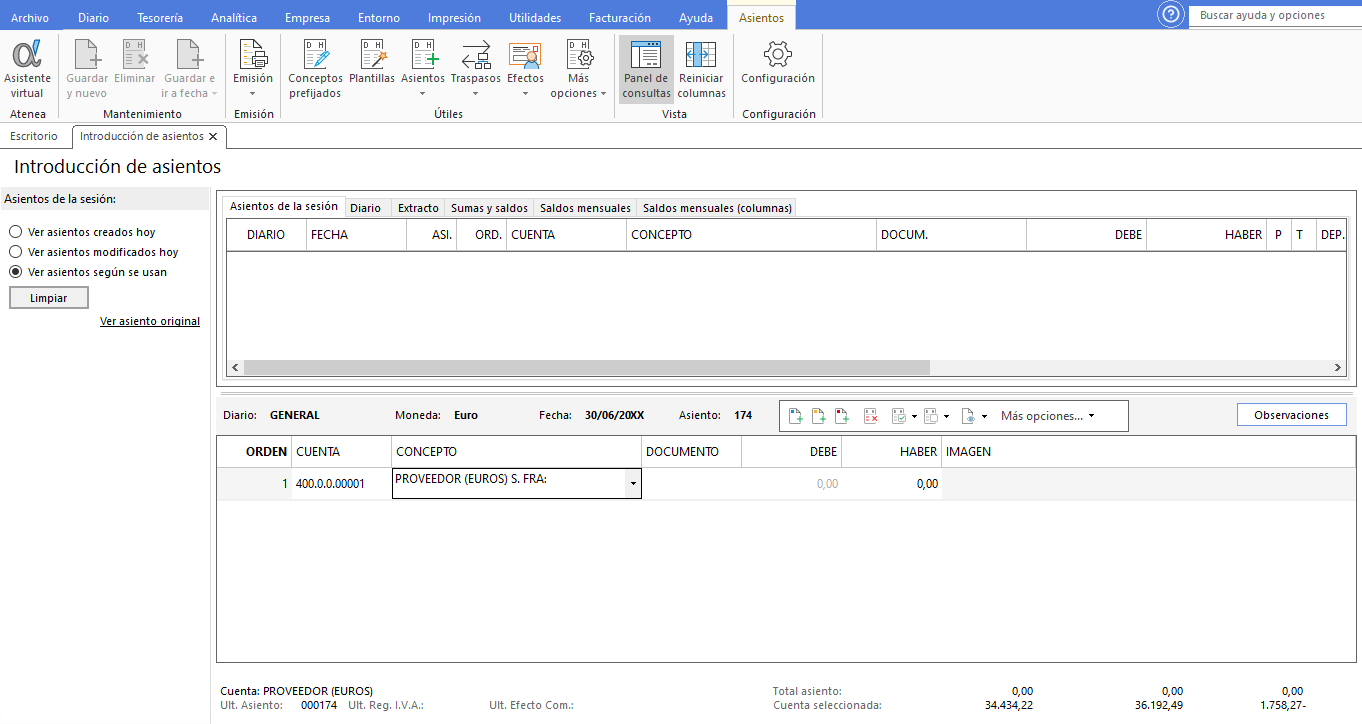Open the Plantillas tool
The height and width of the screenshot is (724, 1362).
[x=372, y=65]
